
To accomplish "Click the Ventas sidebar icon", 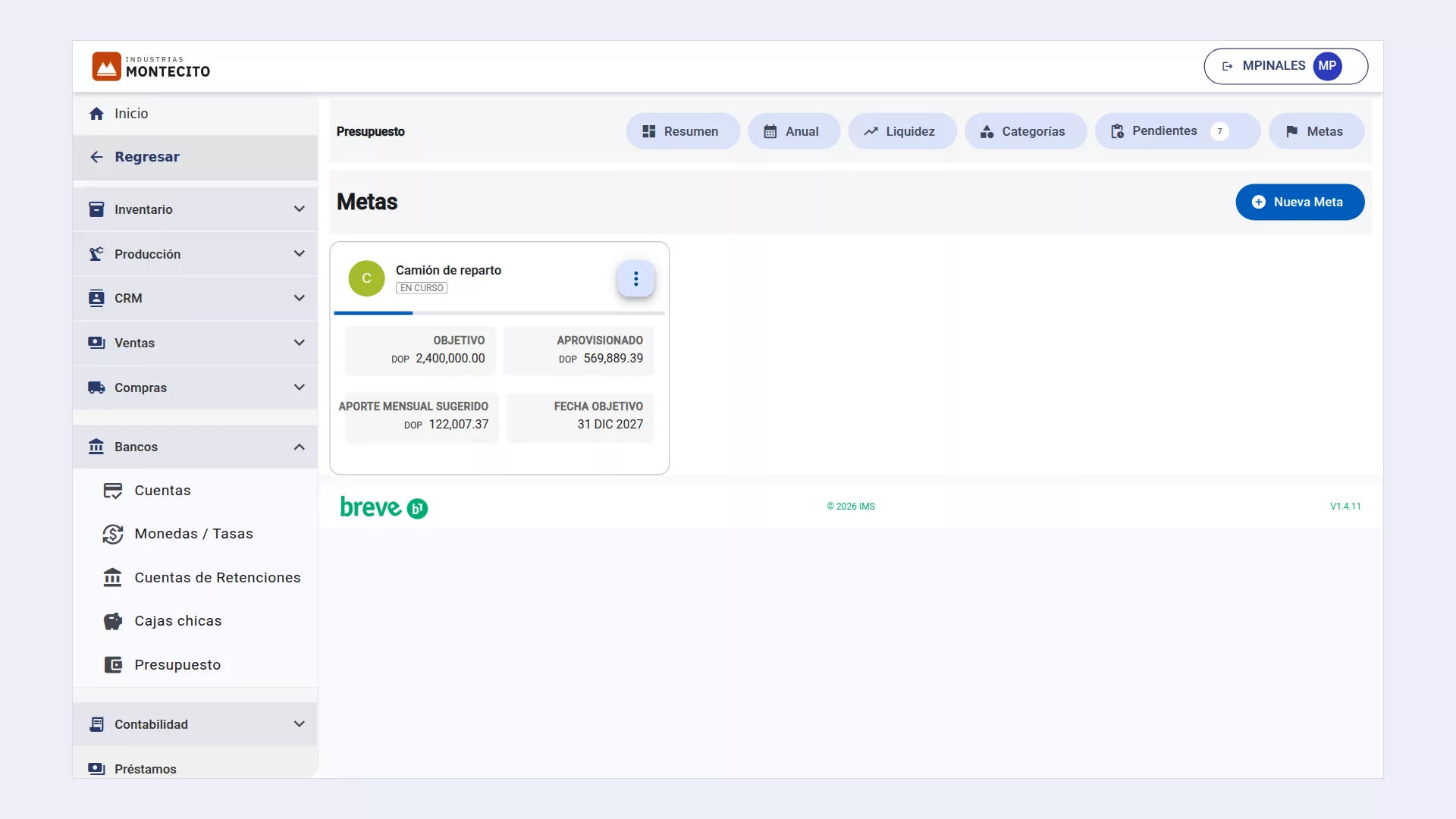I will (x=96, y=343).
